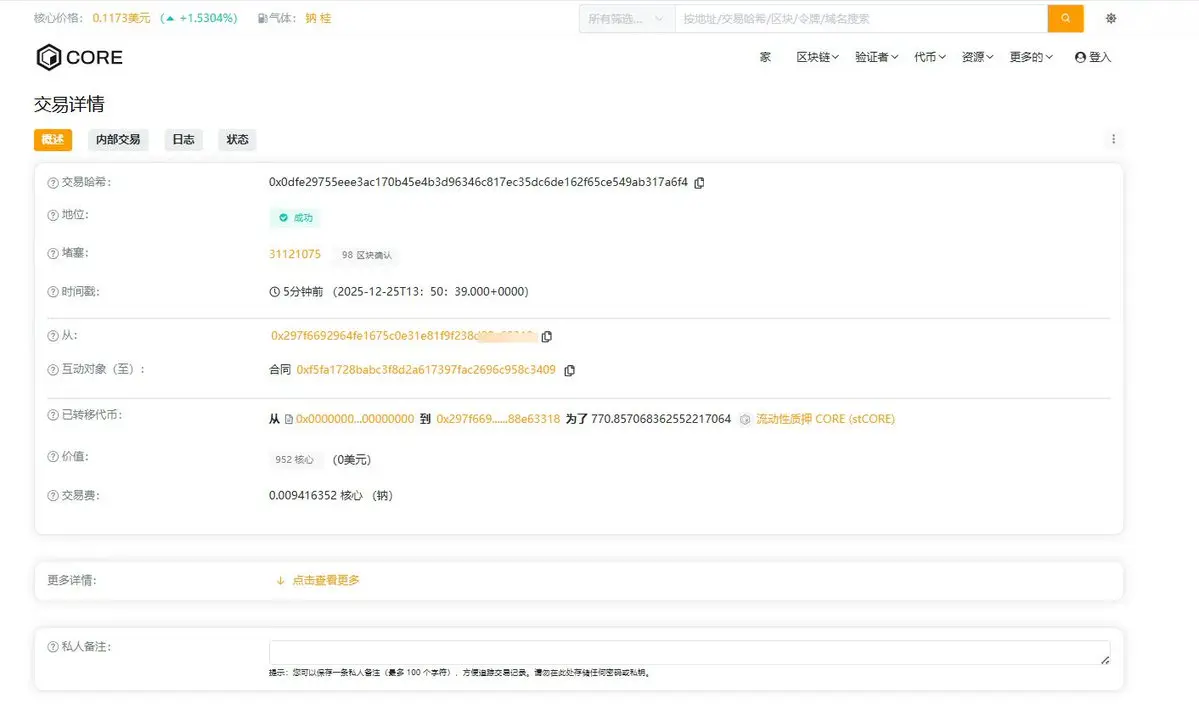Image resolution: width=1199 pixels, height=710 pixels.
Task: Open the three-dot options menu
Action: (x=1113, y=139)
